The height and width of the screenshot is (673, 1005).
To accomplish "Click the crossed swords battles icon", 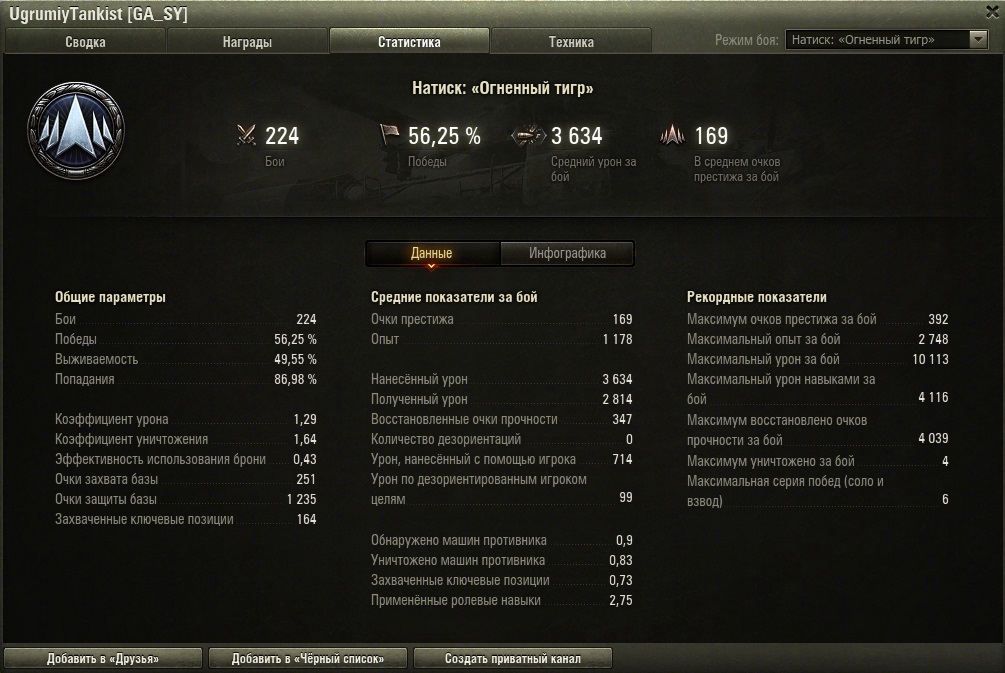I will (246, 135).
